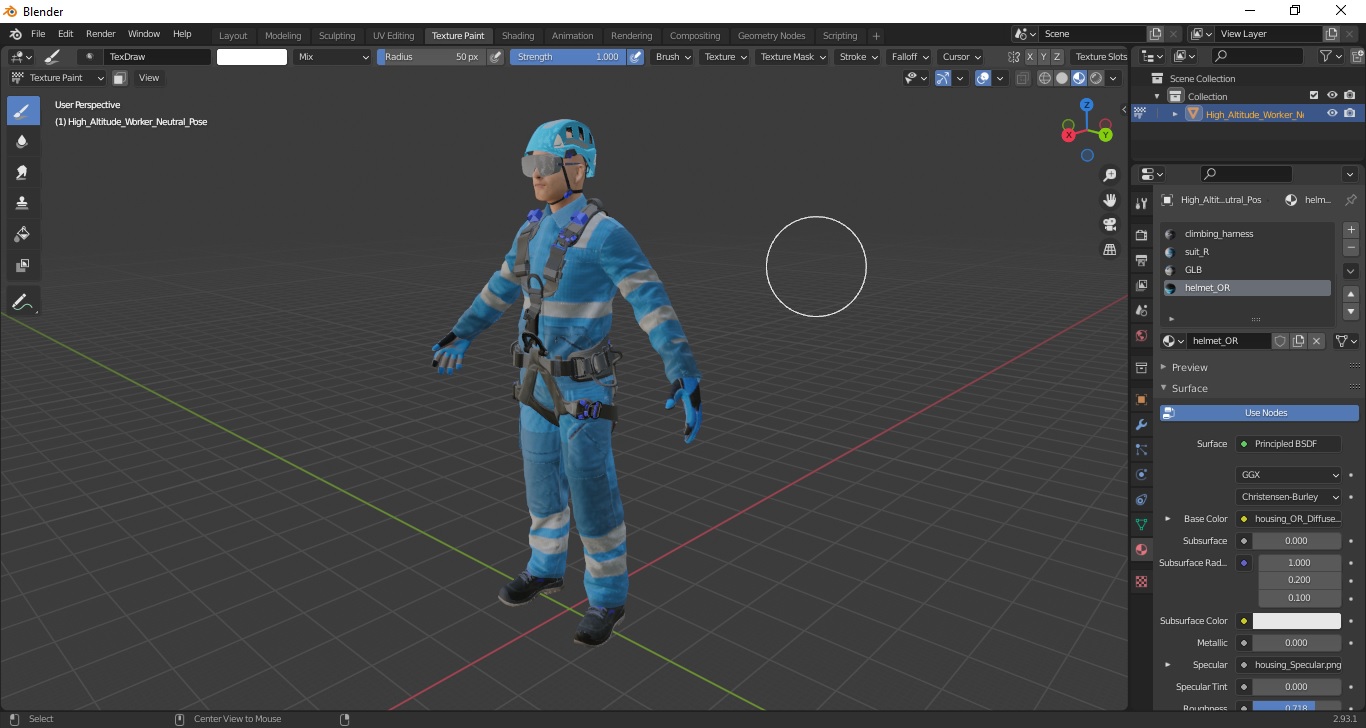Open the Output properties tab
This screenshot has height=728, width=1366.
click(x=1141, y=261)
